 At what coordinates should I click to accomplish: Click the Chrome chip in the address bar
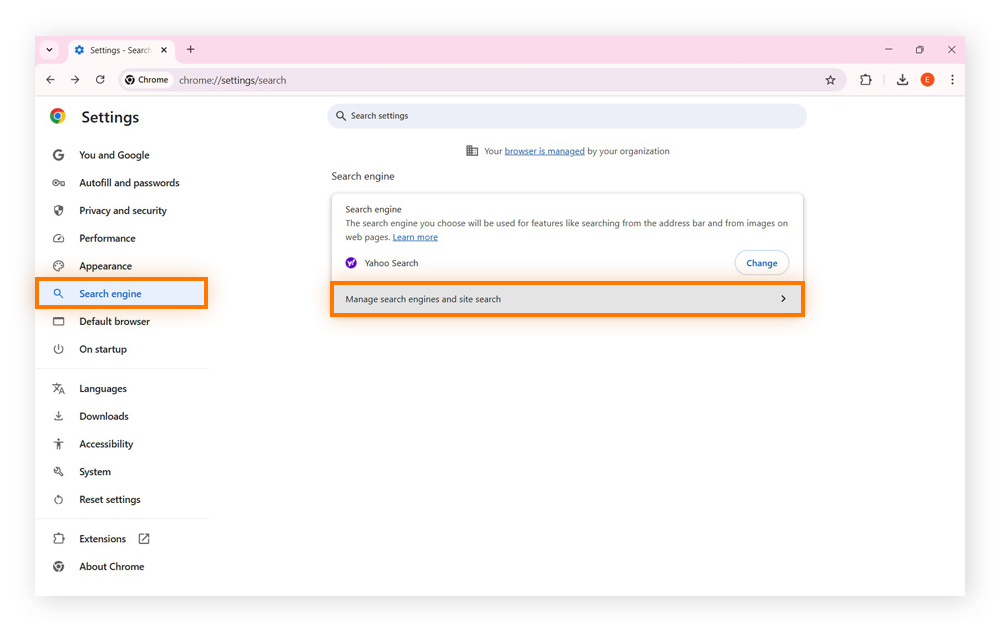(x=146, y=79)
